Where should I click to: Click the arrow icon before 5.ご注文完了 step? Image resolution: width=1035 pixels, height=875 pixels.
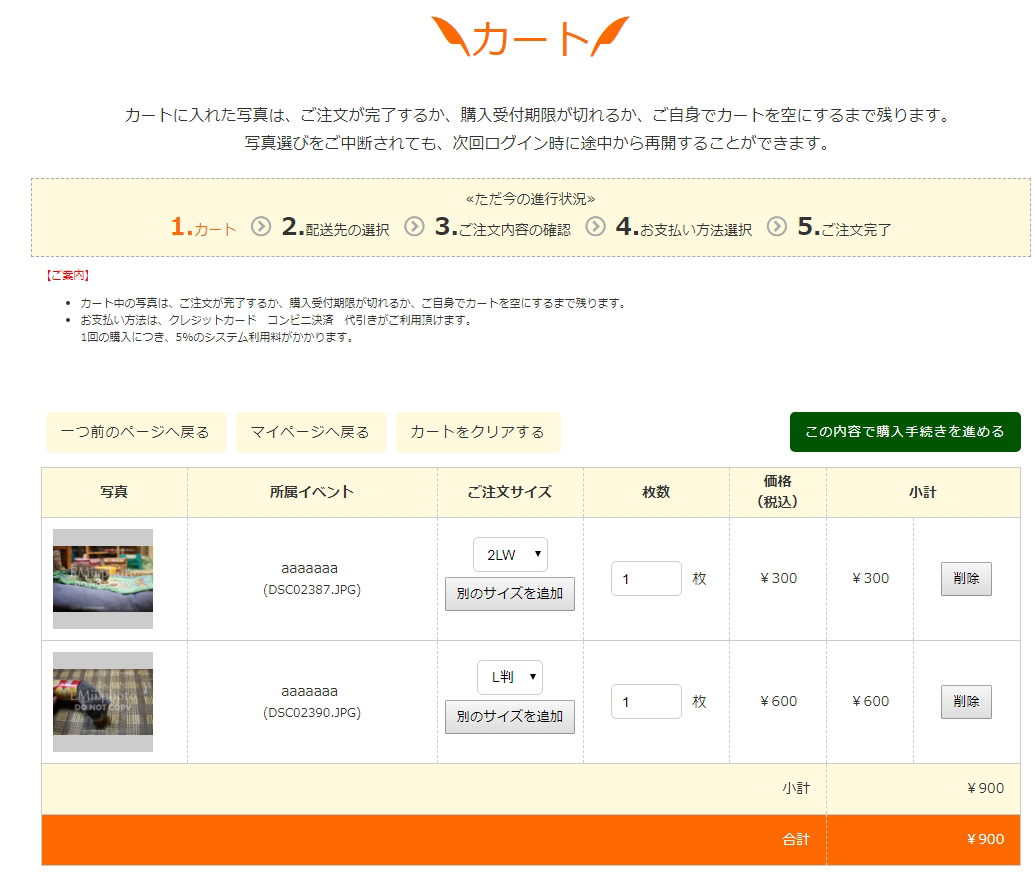(777, 227)
